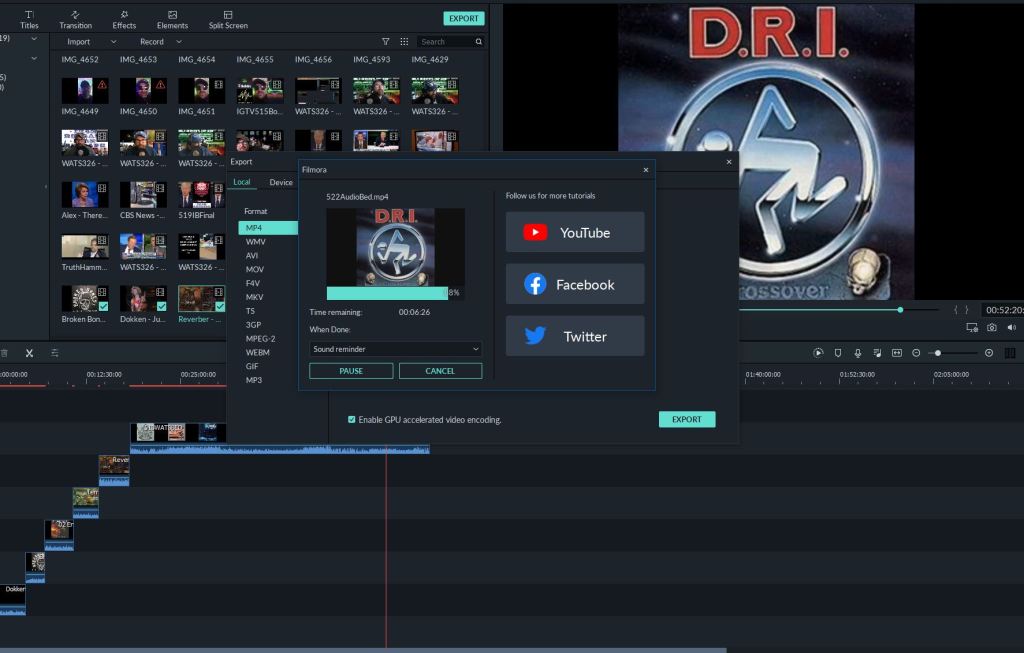Cancel the export in progress
1024x653 pixels.
coord(440,371)
